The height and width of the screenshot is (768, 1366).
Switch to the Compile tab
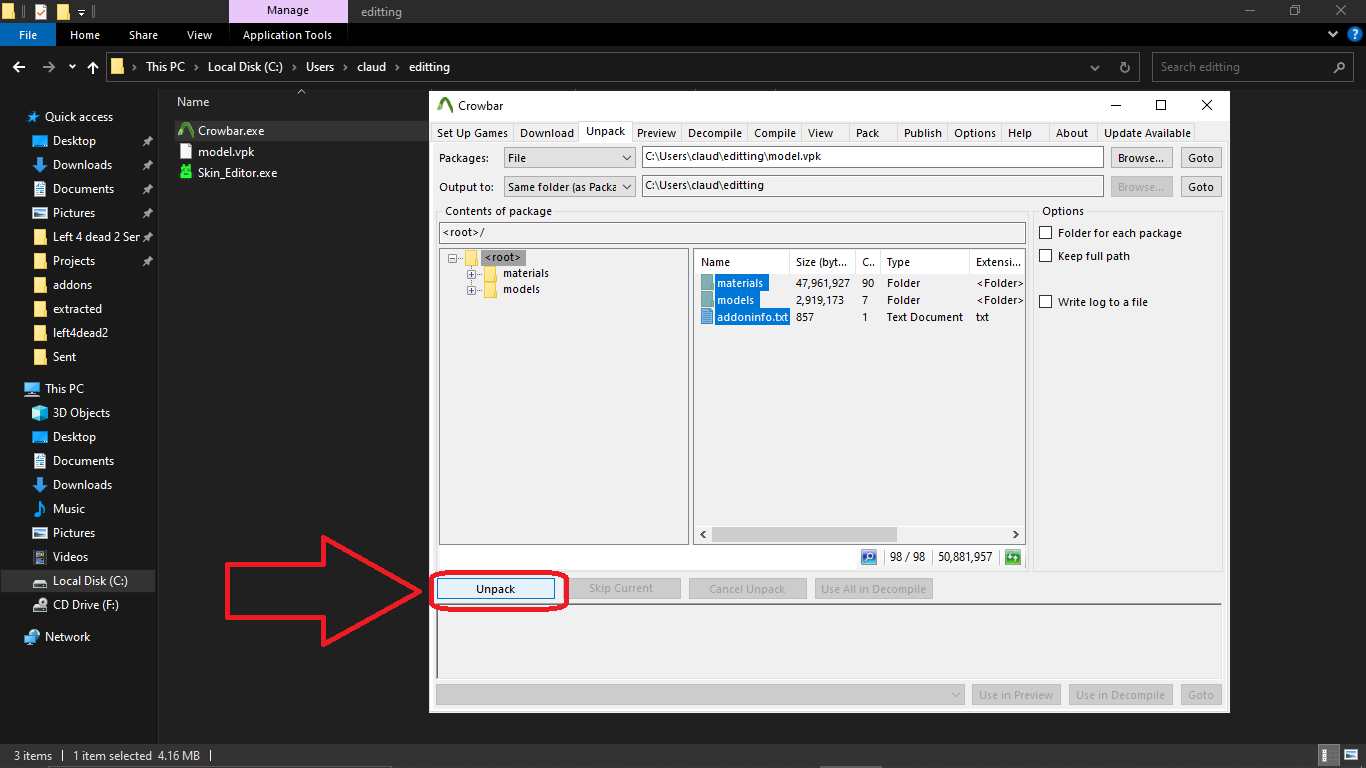[x=775, y=133]
